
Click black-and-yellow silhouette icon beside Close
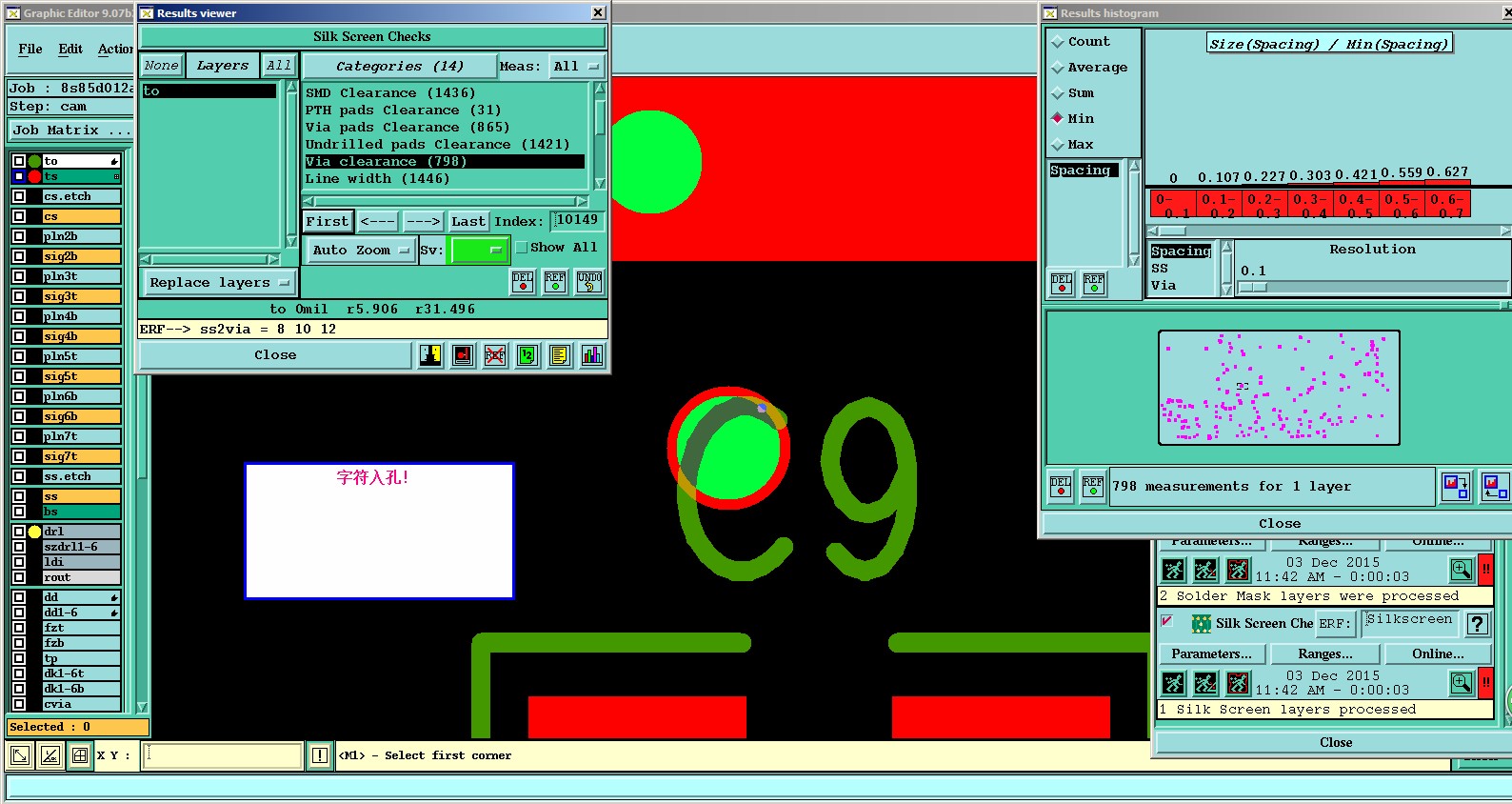coord(431,355)
